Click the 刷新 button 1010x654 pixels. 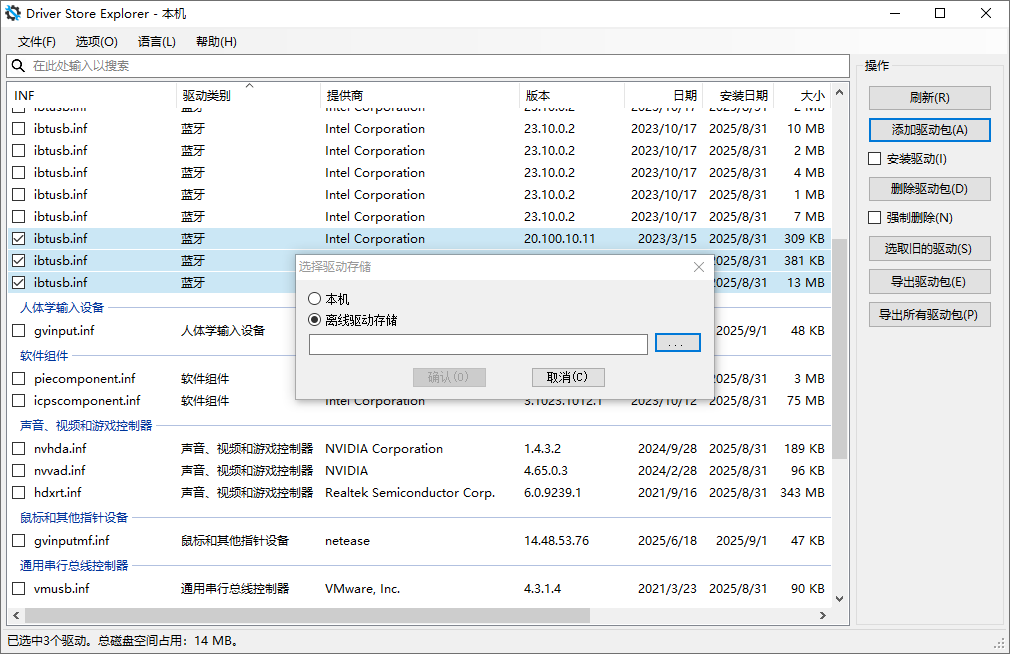pyautogui.click(x=929, y=97)
